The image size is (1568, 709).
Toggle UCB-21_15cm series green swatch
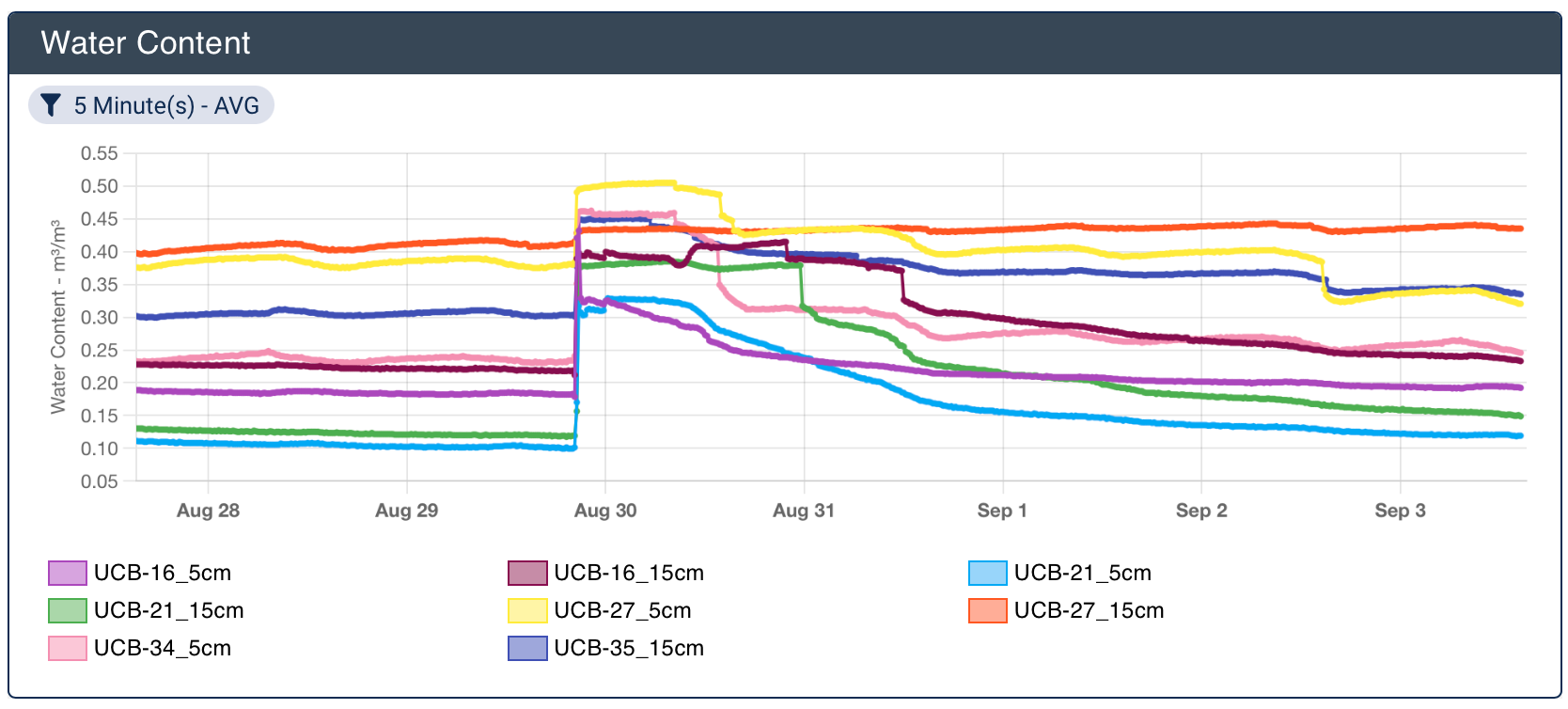click(67, 610)
